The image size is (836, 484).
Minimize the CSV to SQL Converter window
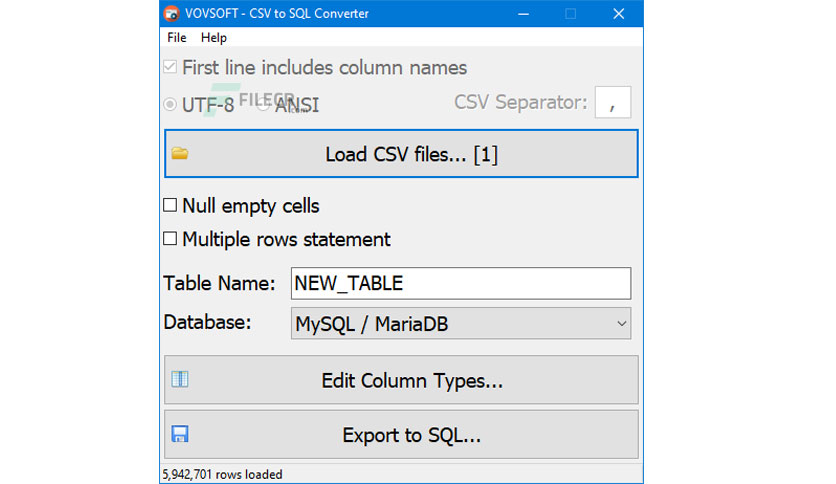click(524, 14)
